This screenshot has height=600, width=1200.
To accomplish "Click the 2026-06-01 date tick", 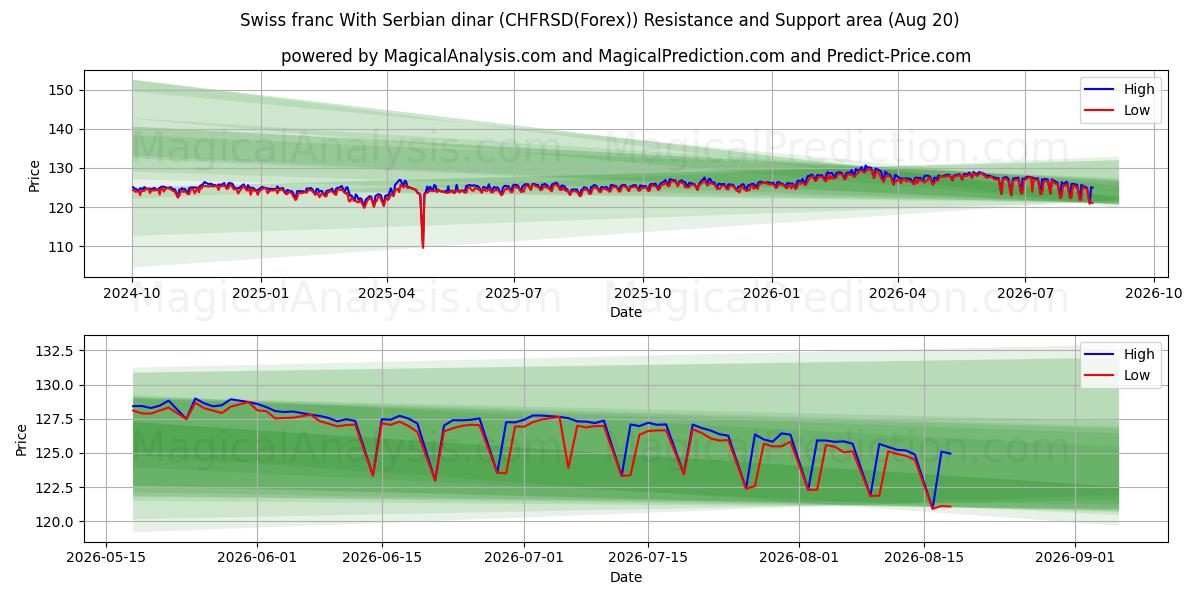I will click(258, 558).
